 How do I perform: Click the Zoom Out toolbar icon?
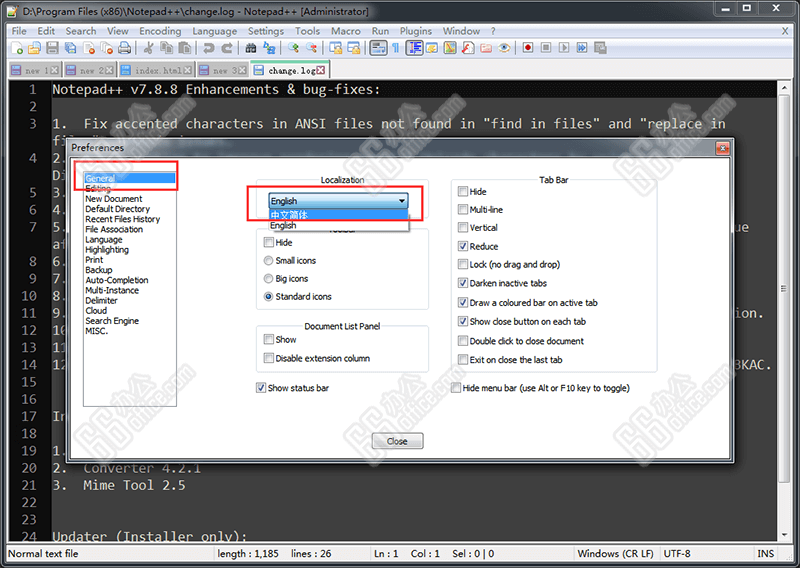click(311, 48)
